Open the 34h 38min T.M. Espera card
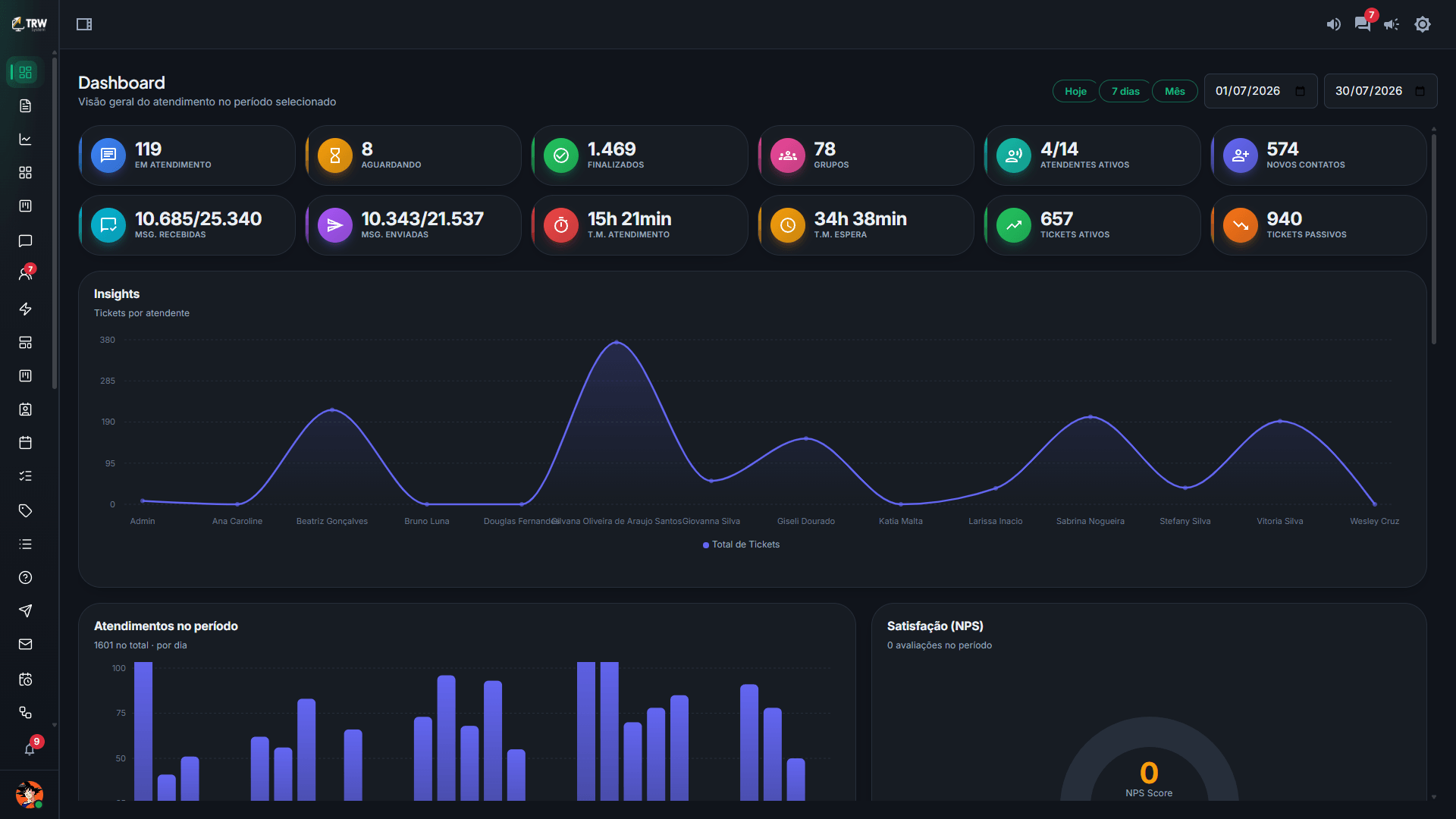The image size is (1456, 819). [867, 225]
